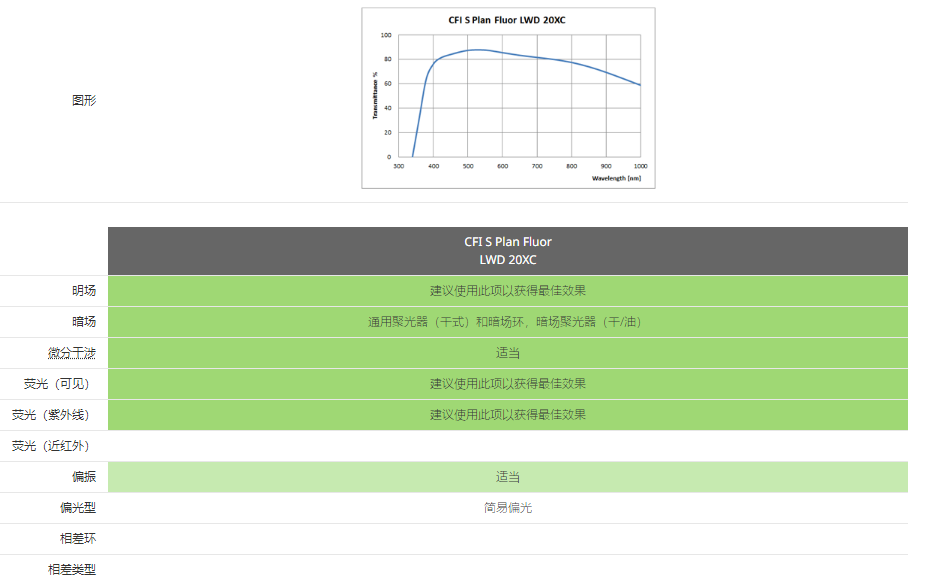This screenshot has height=583, width=926.
Task: Open the CFI S Plan Fluor transmittance chart image
Action: click(x=508, y=98)
